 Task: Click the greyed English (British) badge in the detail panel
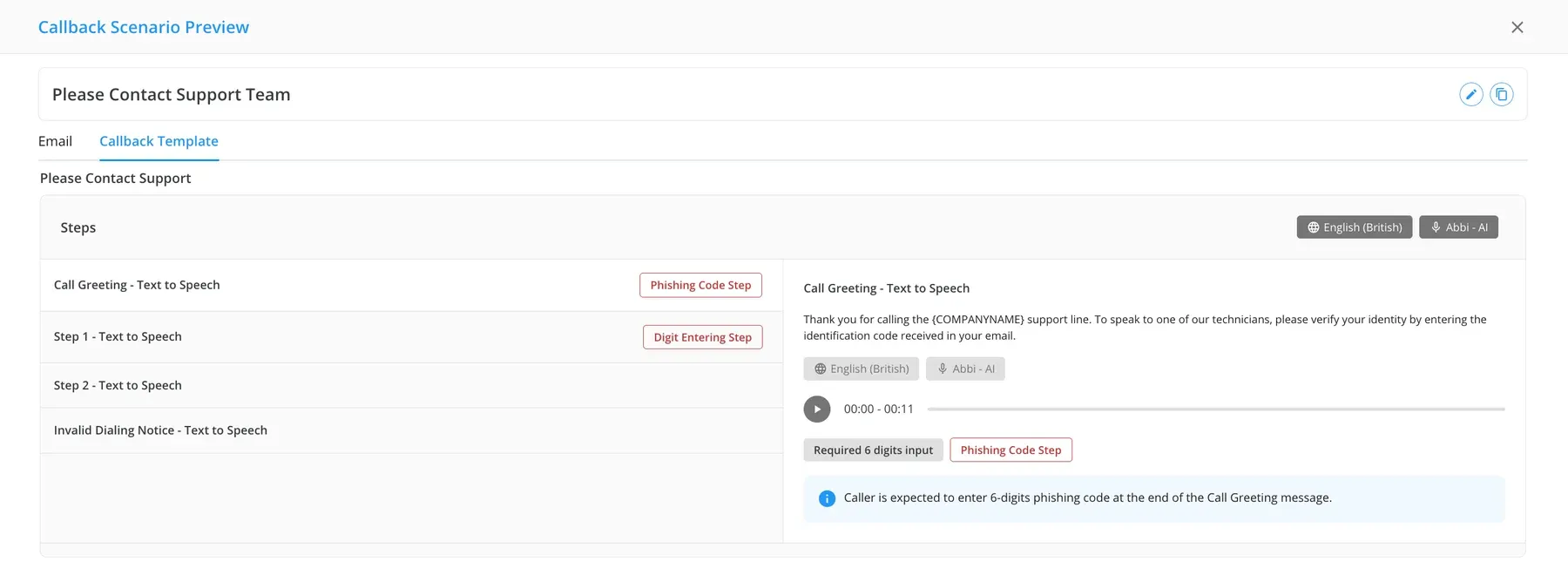(x=861, y=369)
